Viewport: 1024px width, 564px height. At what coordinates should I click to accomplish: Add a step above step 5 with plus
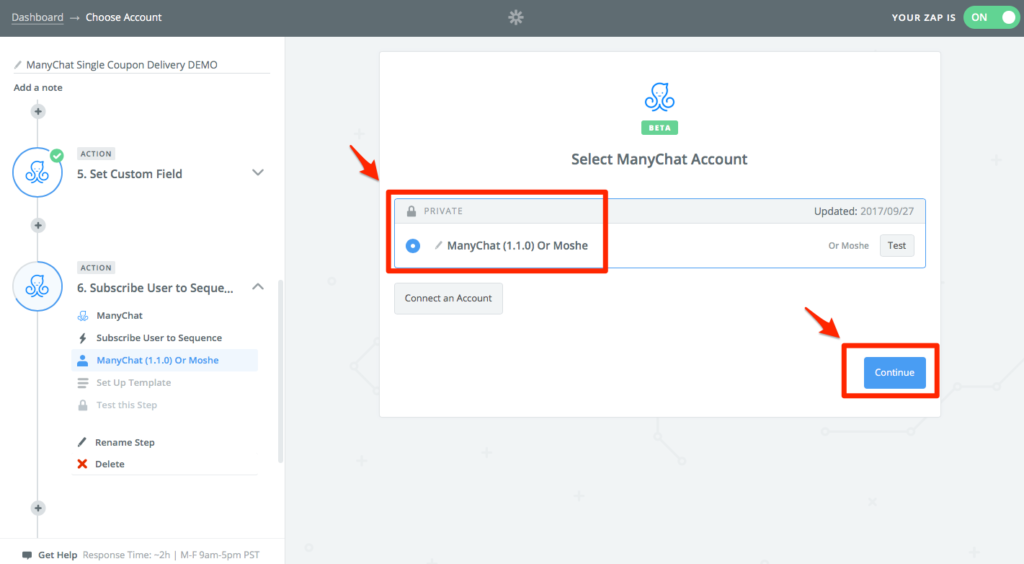coord(38,112)
